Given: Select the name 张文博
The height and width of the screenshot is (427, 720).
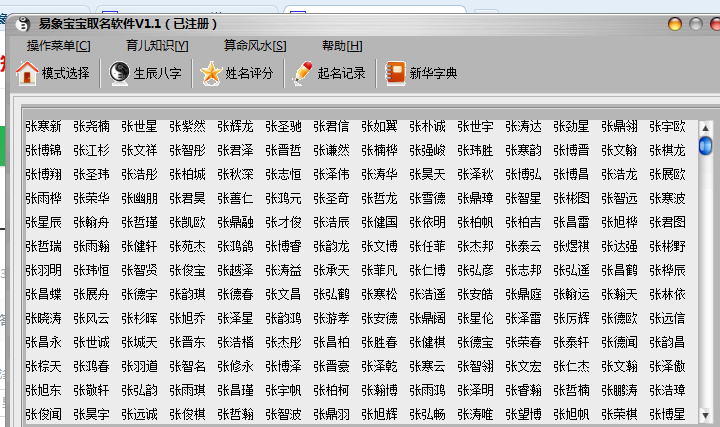Looking at the screenshot, I should (x=379, y=247).
